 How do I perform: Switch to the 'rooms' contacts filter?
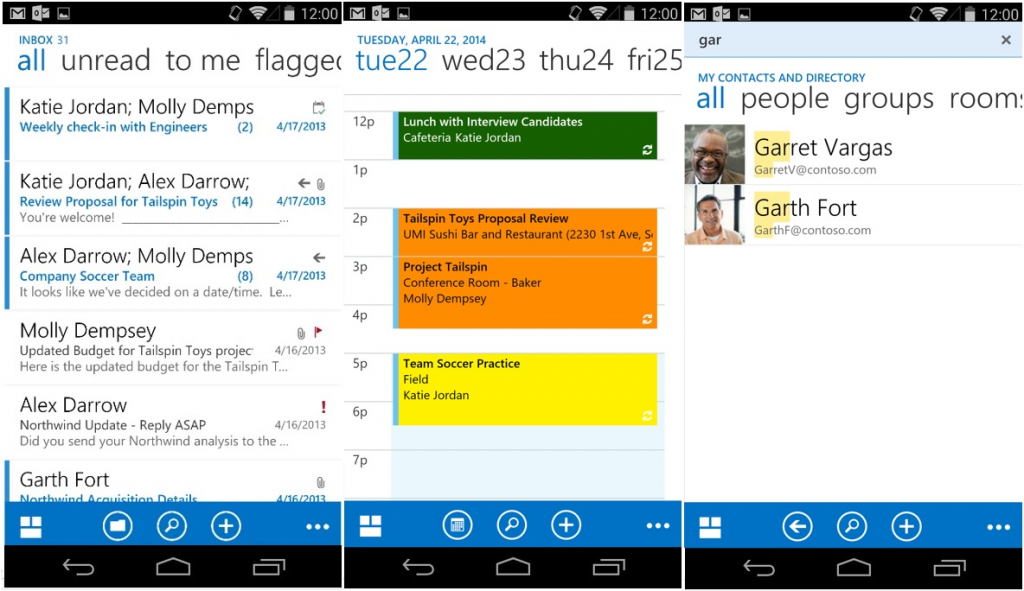[x=985, y=99]
